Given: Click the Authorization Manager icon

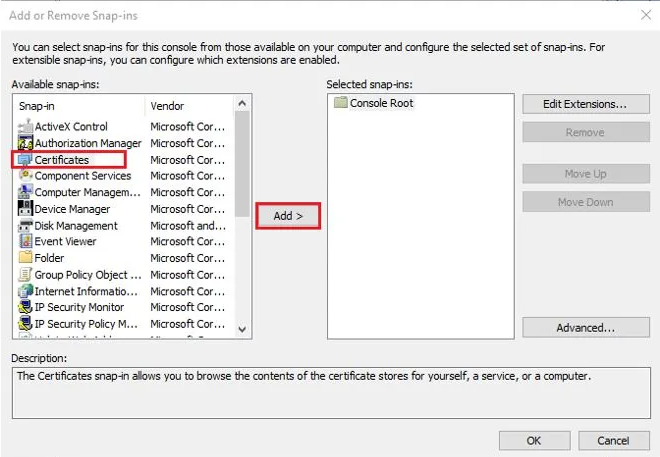Looking at the screenshot, I should point(25,143).
